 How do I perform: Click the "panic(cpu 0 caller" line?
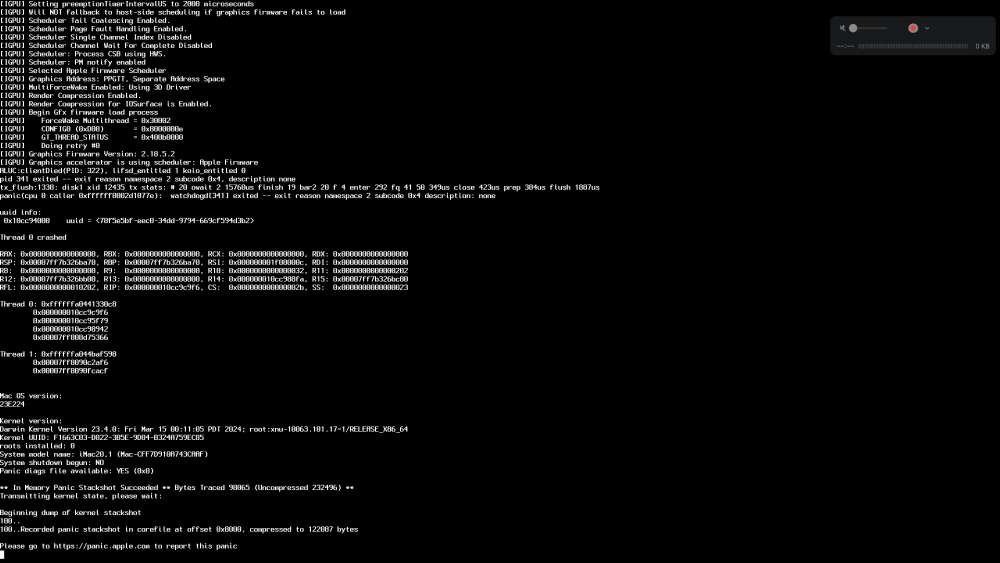click(247, 196)
